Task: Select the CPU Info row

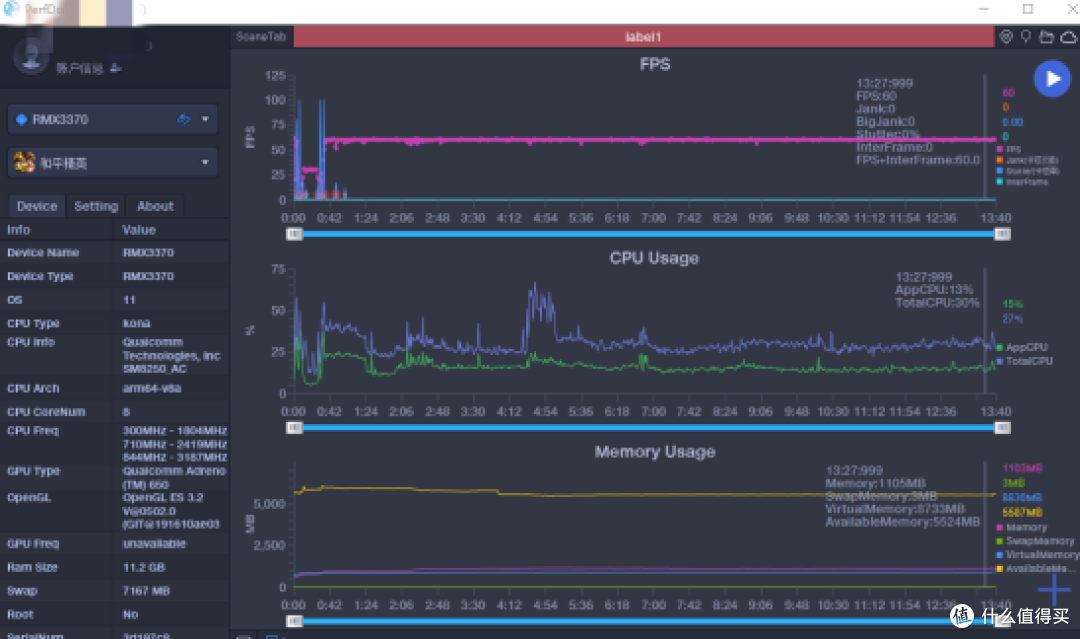Action: (x=114, y=355)
